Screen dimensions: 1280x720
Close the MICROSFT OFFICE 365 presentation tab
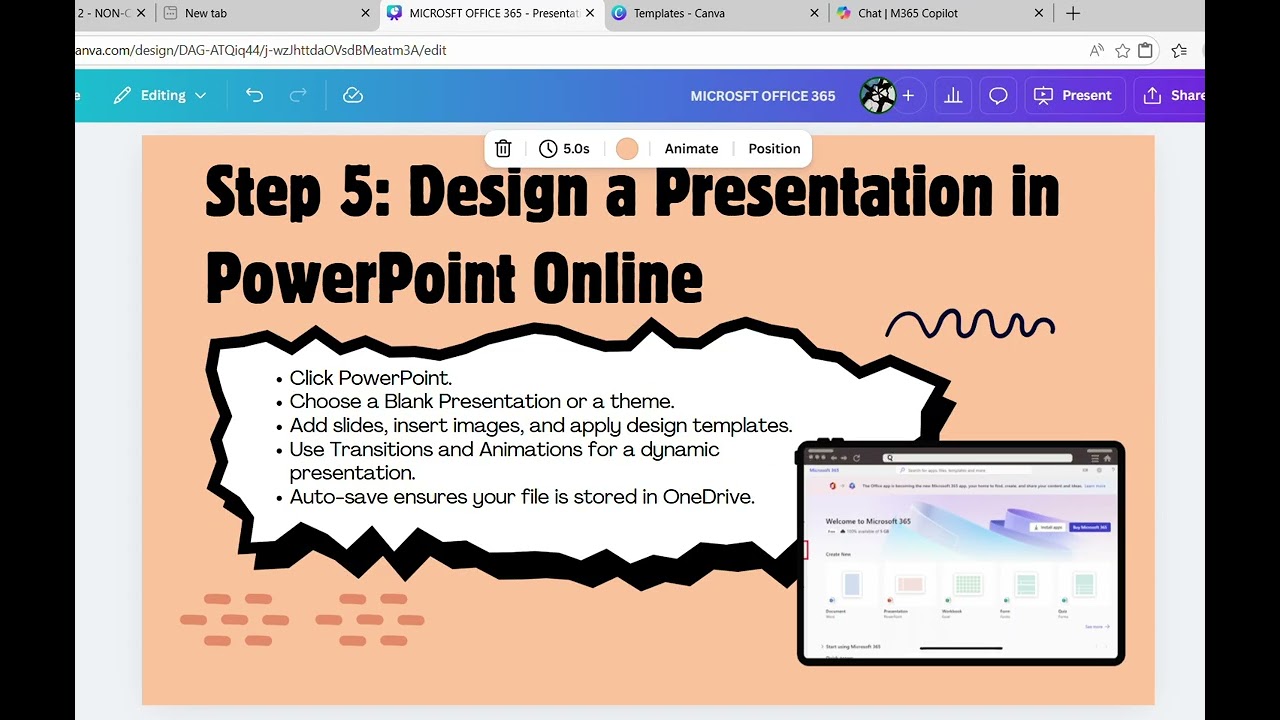point(590,13)
